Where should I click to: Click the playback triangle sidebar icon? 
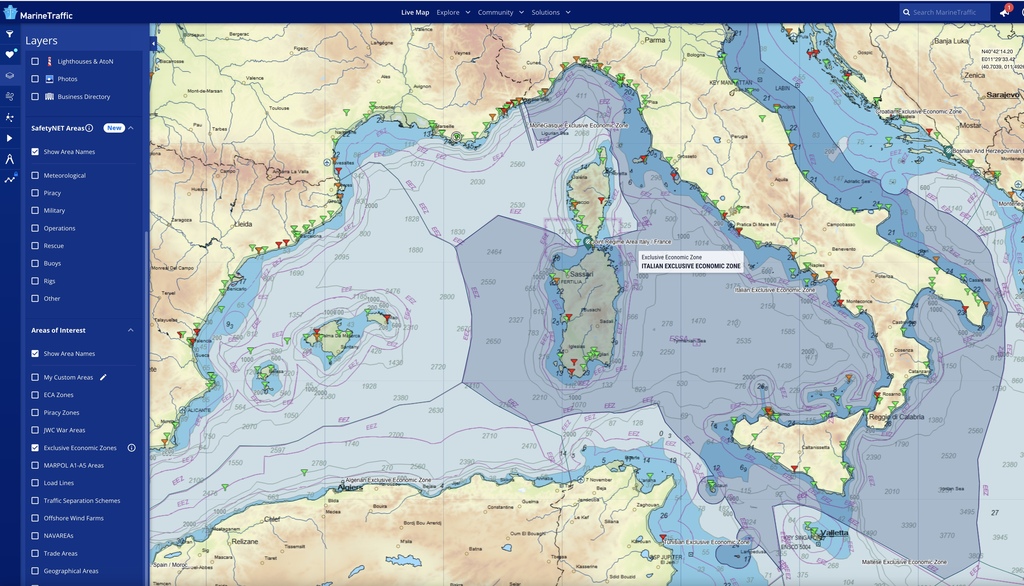[x=9, y=138]
